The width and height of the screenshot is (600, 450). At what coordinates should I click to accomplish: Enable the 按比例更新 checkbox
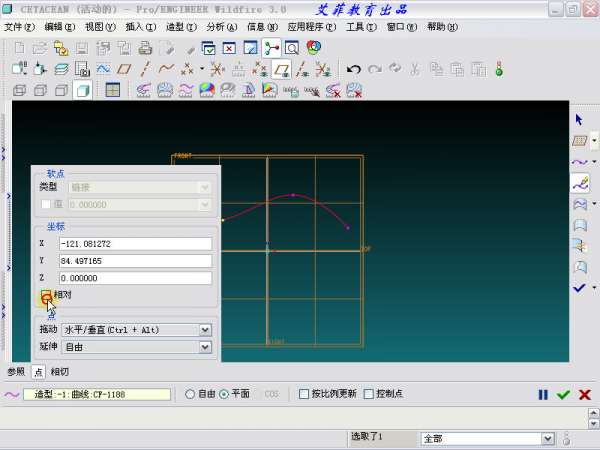coord(304,394)
